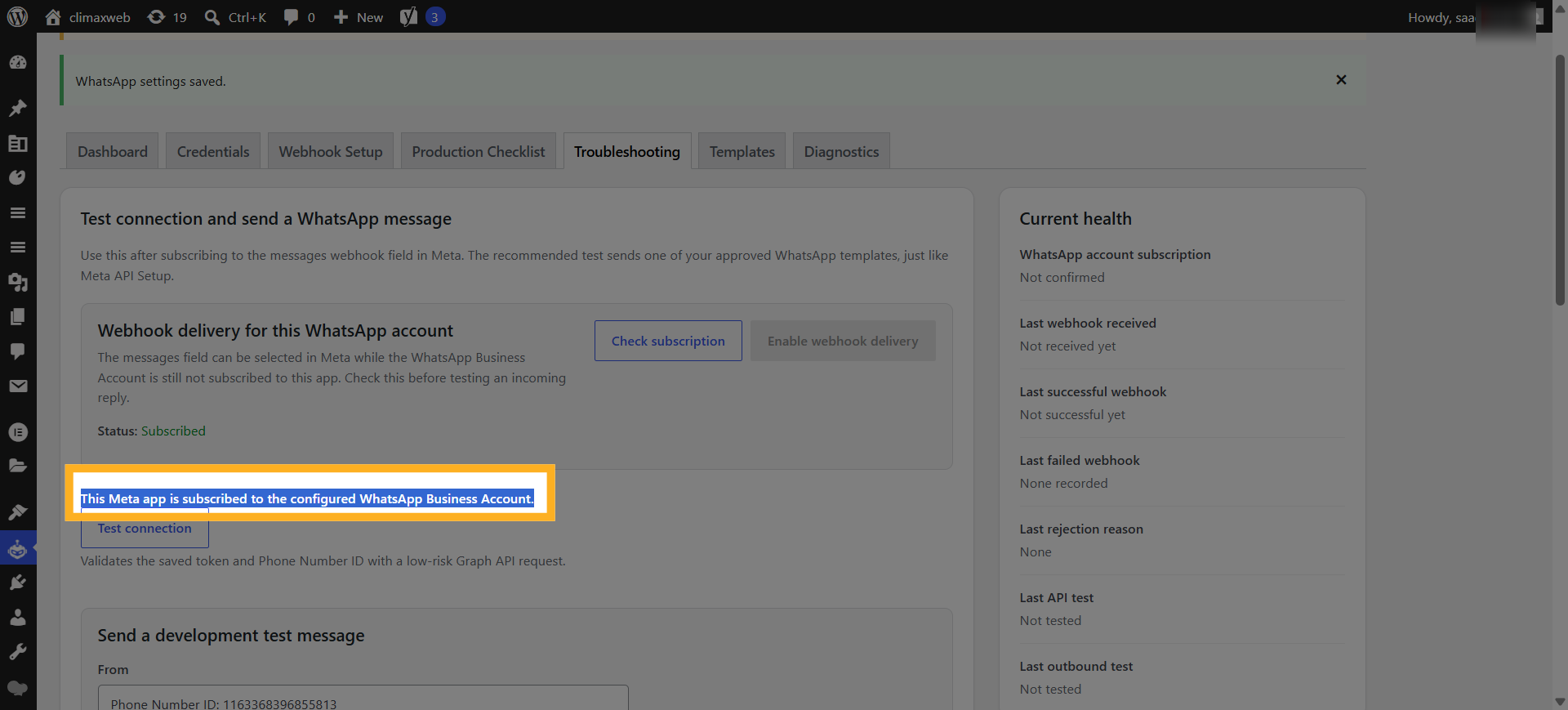The height and width of the screenshot is (710, 1568).
Task: Select the Troubleshooting tab
Action: (627, 151)
